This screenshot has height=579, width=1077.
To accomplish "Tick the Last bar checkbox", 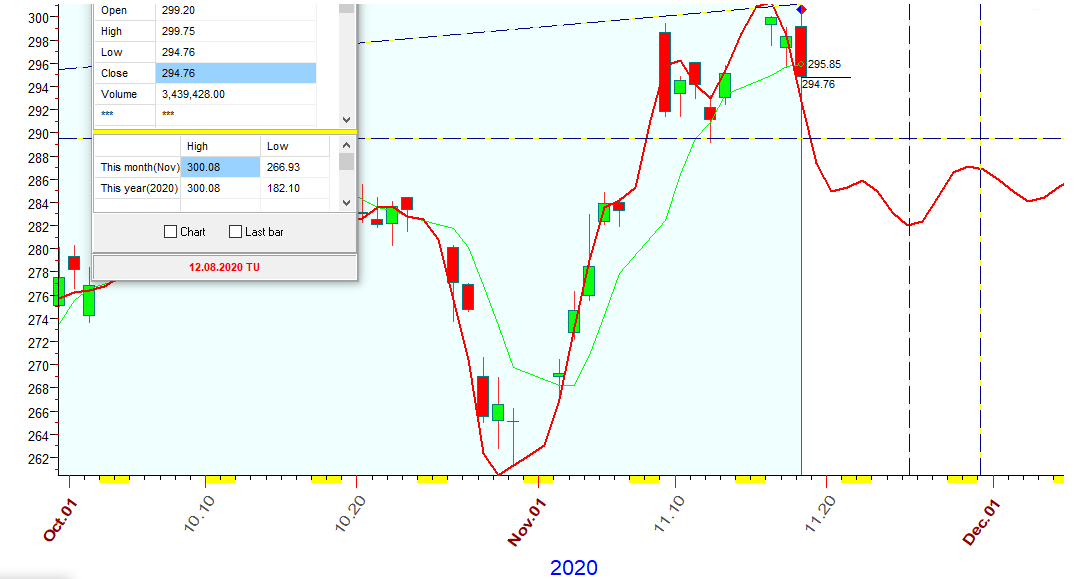I will [236, 232].
